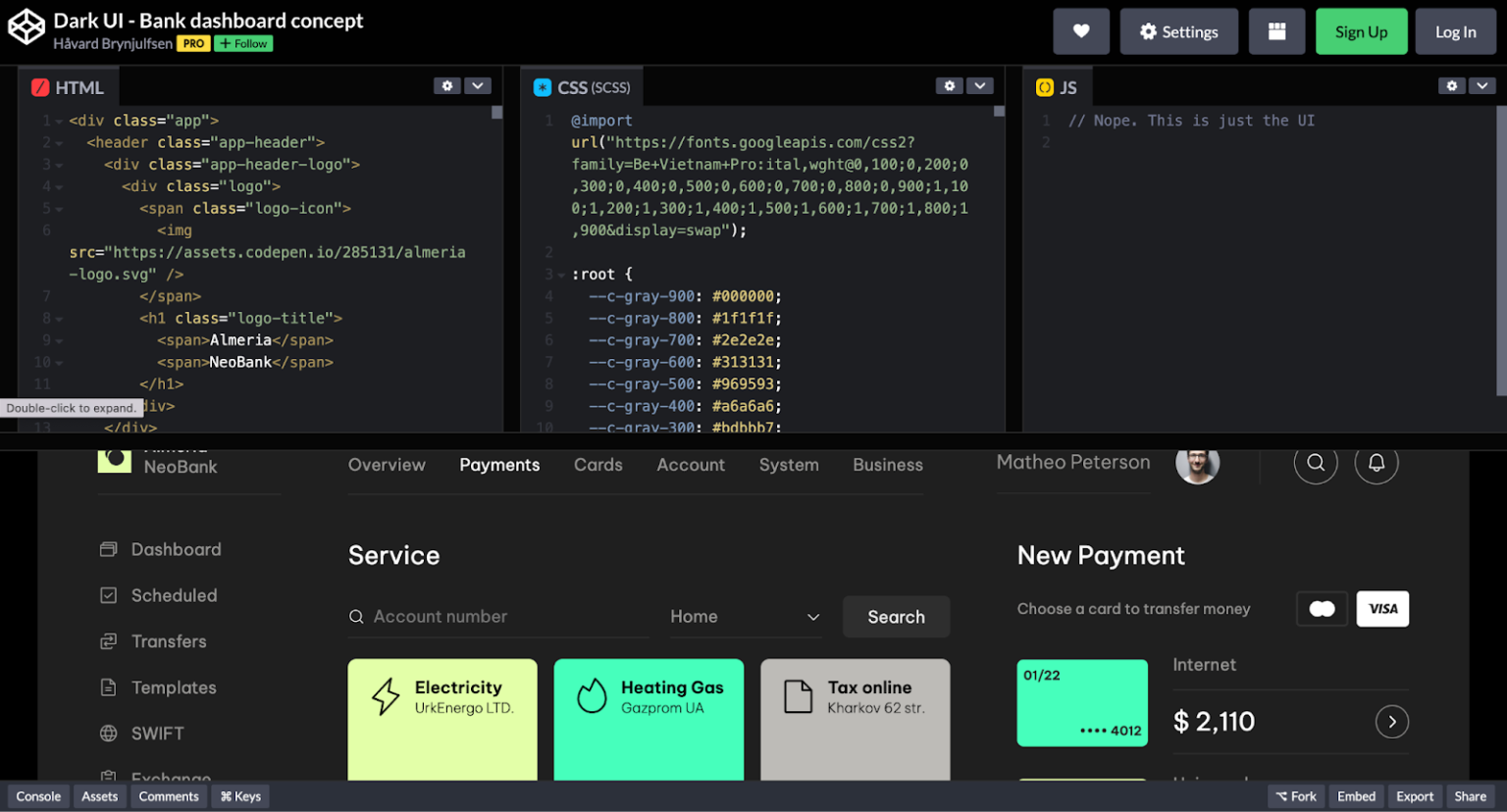Click the arrow next to the $2,110 balance
This screenshot has width=1507, height=812.
[x=1391, y=721]
